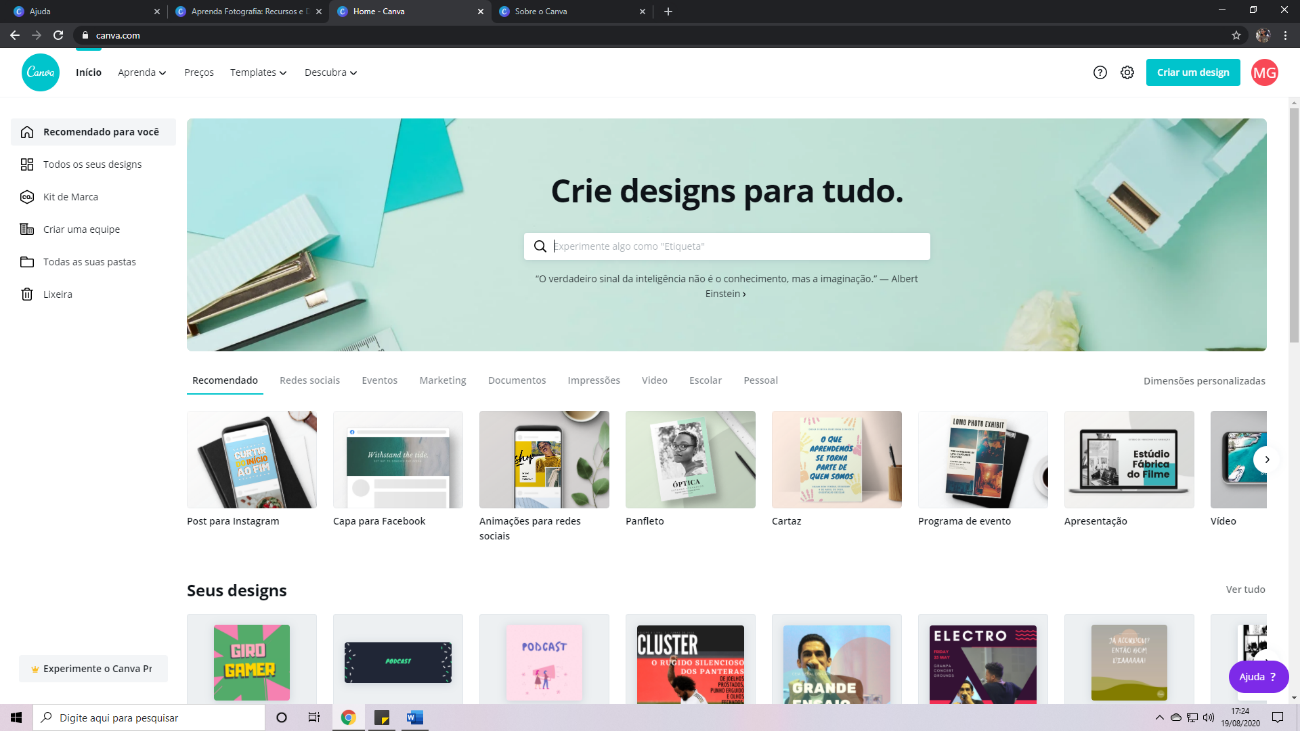Expand the Aprenda dropdown menu
Screen dimensions: 1300x731
(142, 72)
